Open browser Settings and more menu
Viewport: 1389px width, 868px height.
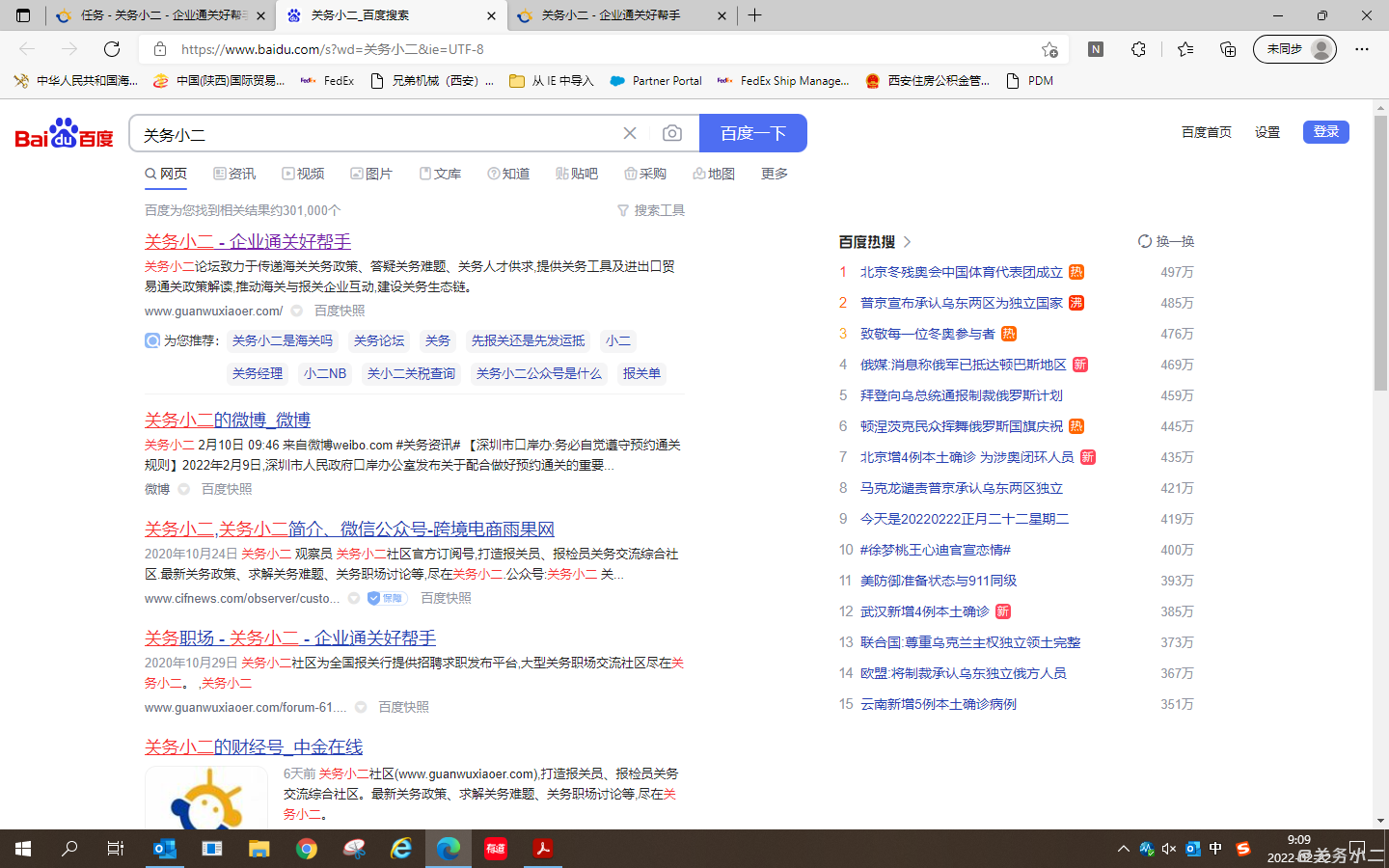[x=1362, y=49]
